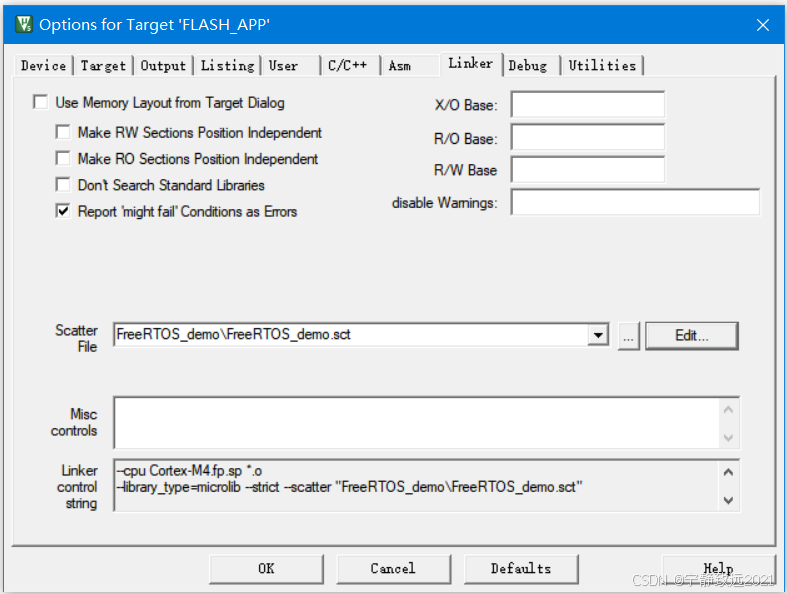Click Misc controls scroll up arrow
The image size is (787, 594).
click(x=729, y=410)
